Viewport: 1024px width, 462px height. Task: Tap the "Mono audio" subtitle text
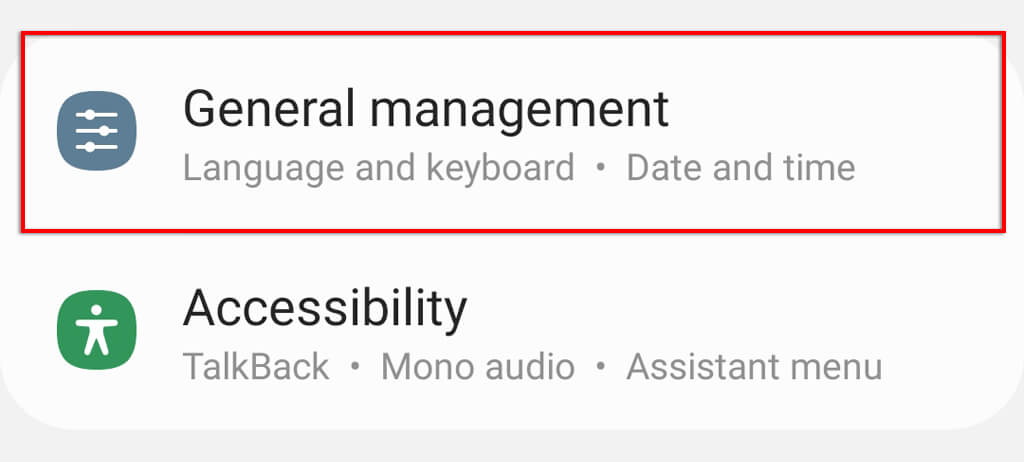478,367
